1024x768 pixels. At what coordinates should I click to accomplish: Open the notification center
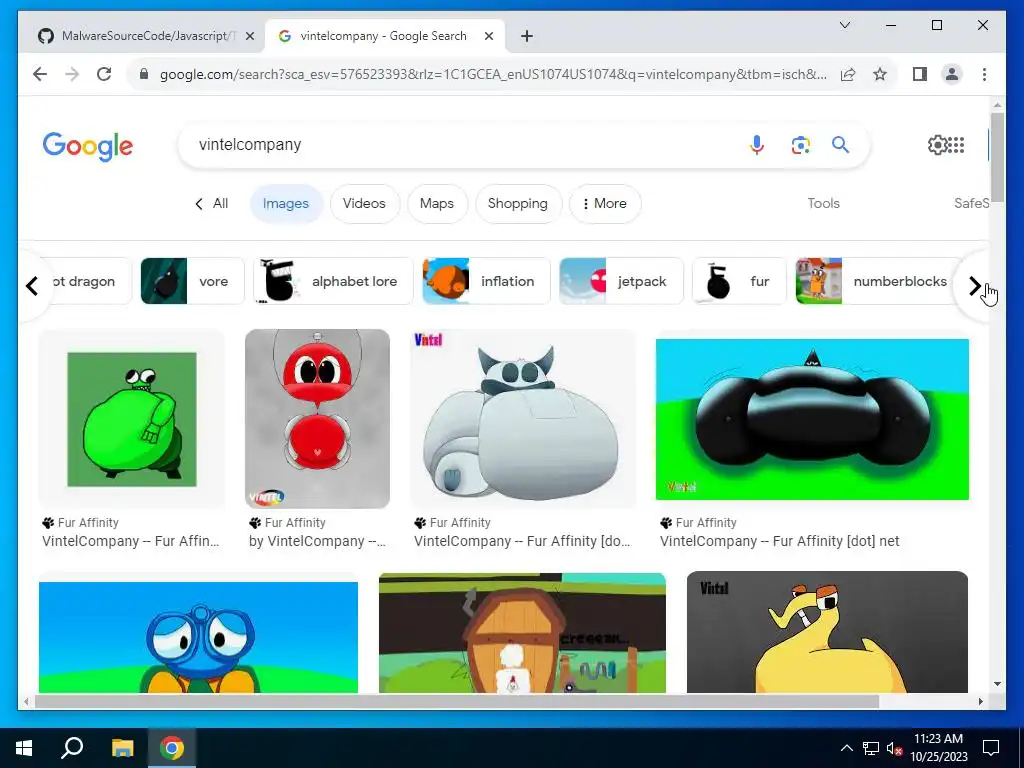pyautogui.click(x=991, y=748)
